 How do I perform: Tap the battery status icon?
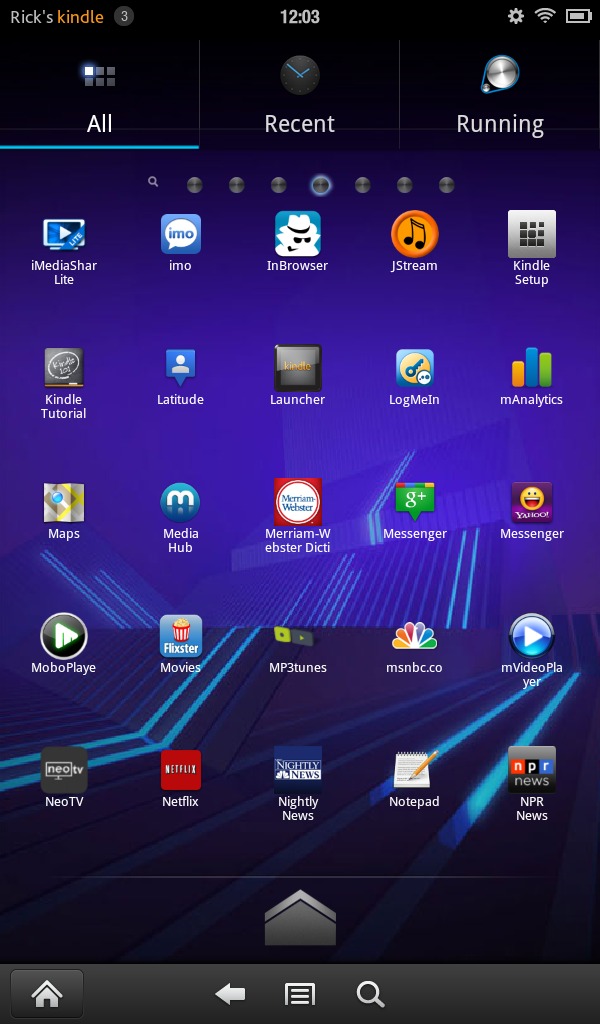pyautogui.click(x=578, y=16)
